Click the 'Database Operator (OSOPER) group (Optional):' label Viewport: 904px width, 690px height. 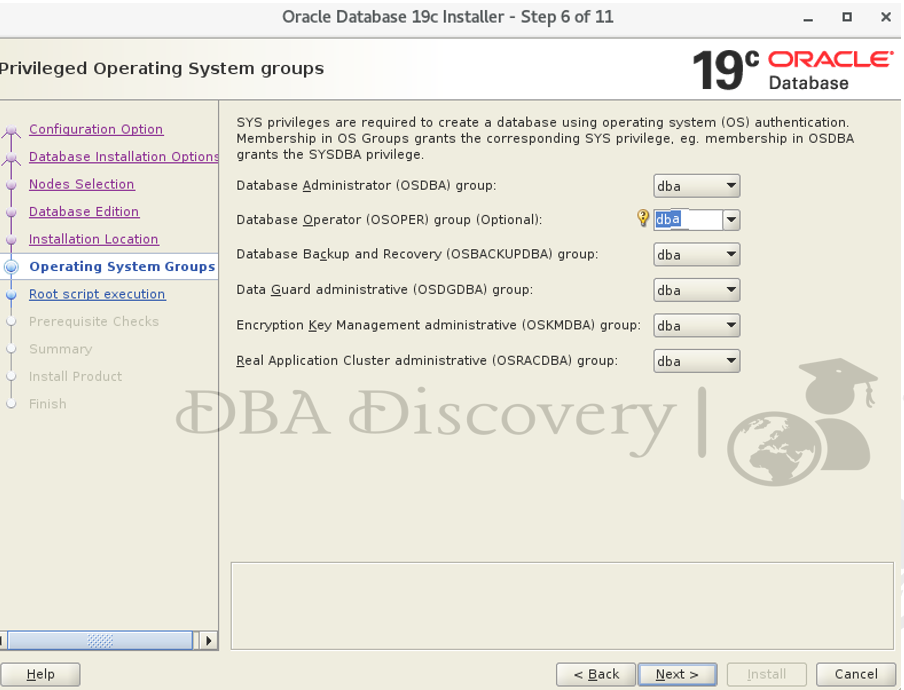click(x=389, y=220)
